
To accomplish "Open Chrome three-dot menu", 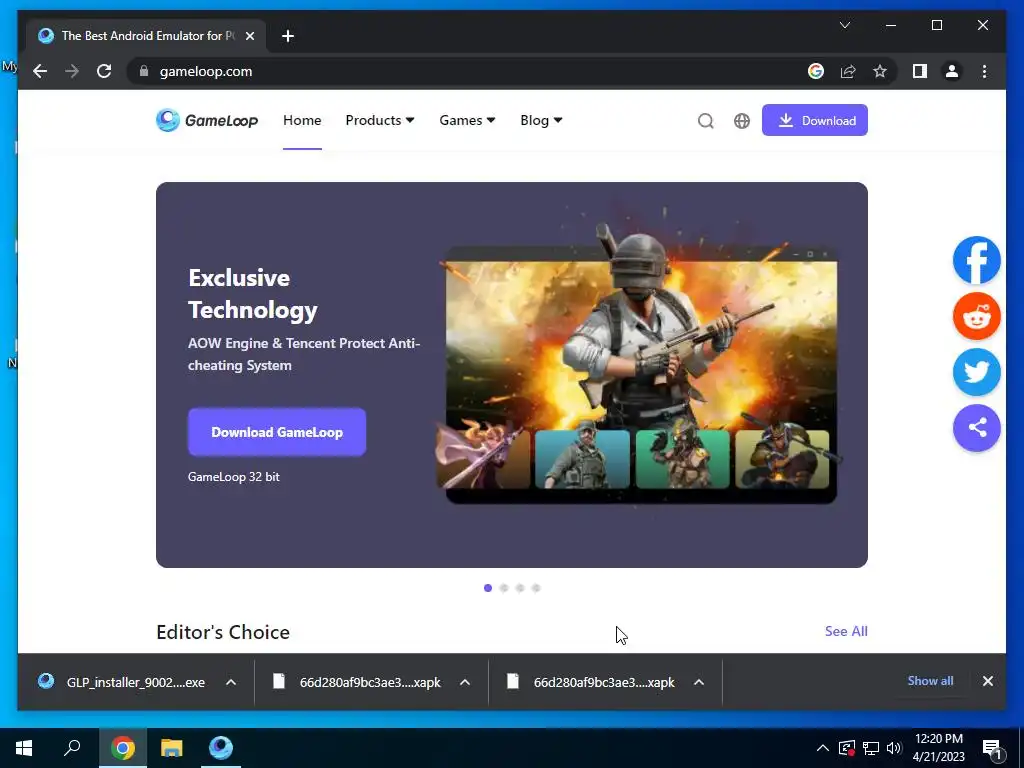I will coord(984,71).
